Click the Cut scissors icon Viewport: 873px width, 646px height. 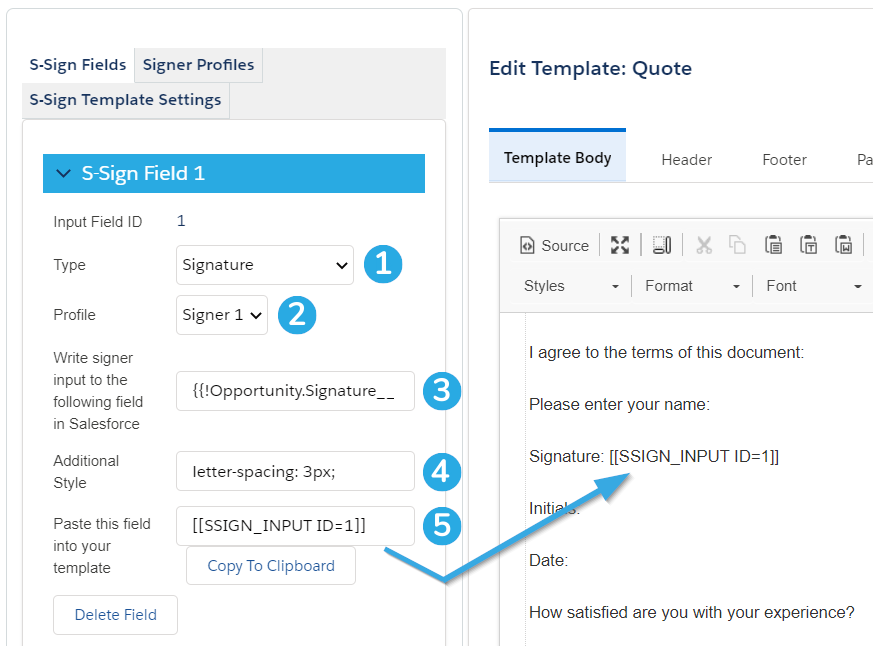coord(704,245)
